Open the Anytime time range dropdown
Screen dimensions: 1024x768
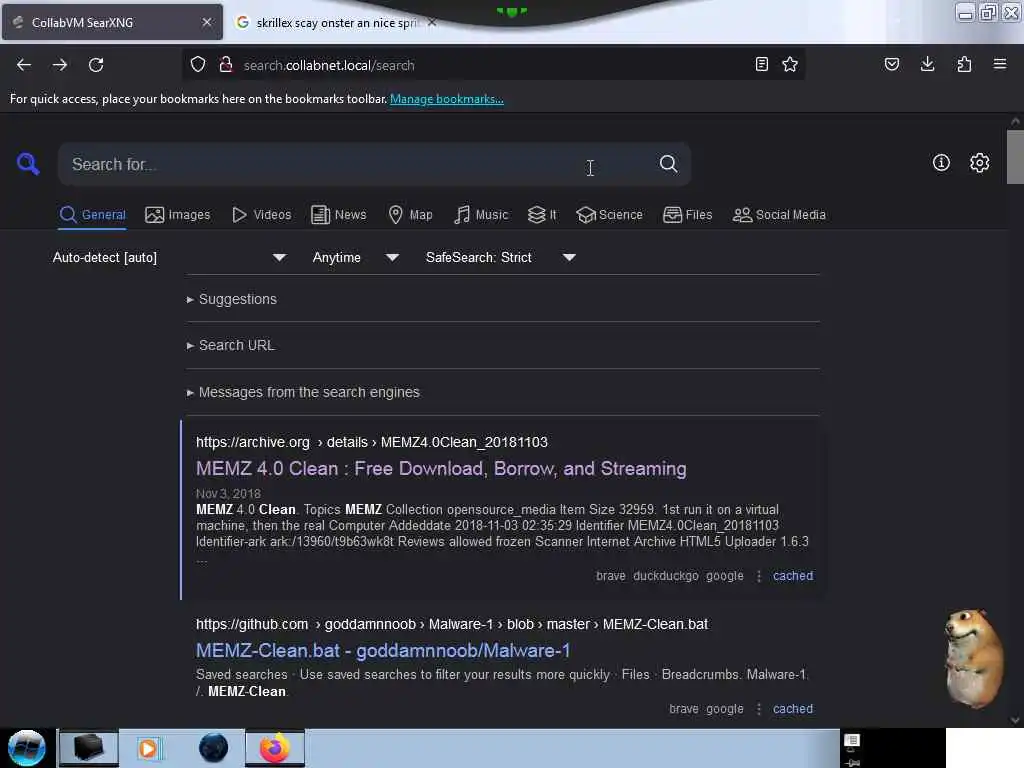click(355, 257)
